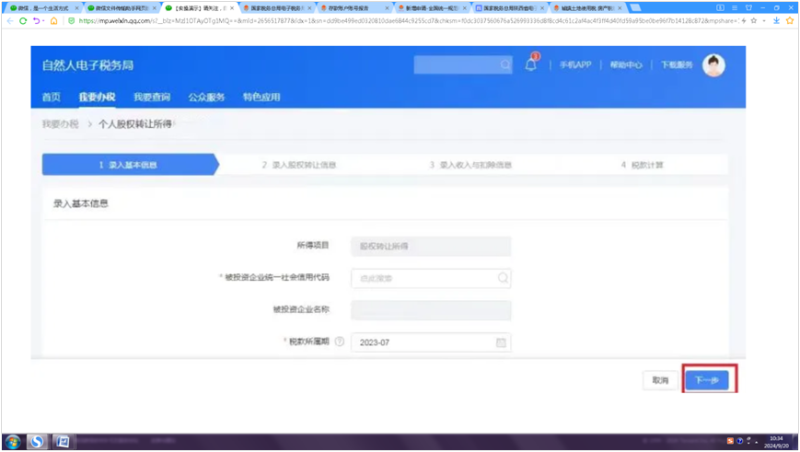Click the 税款所属期 date field showing 2023-07
This screenshot has width=800, height=452.
click(420, 342)
